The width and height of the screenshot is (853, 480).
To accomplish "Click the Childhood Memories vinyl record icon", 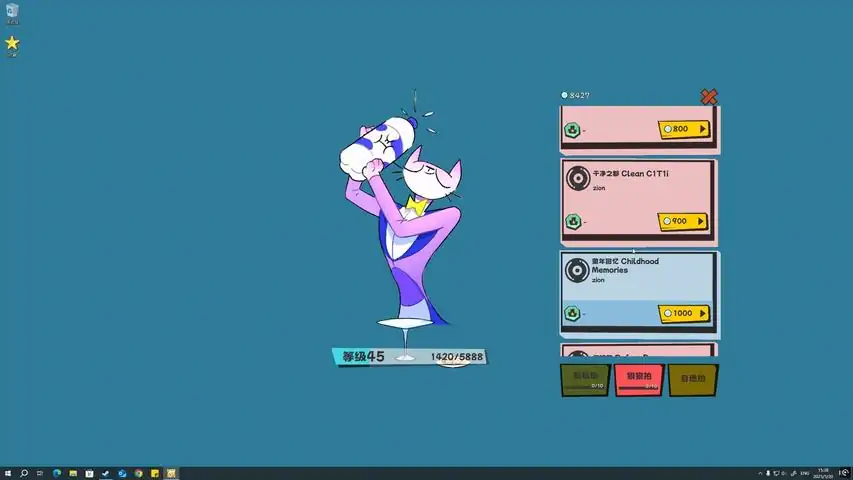I will click(577, 270).
